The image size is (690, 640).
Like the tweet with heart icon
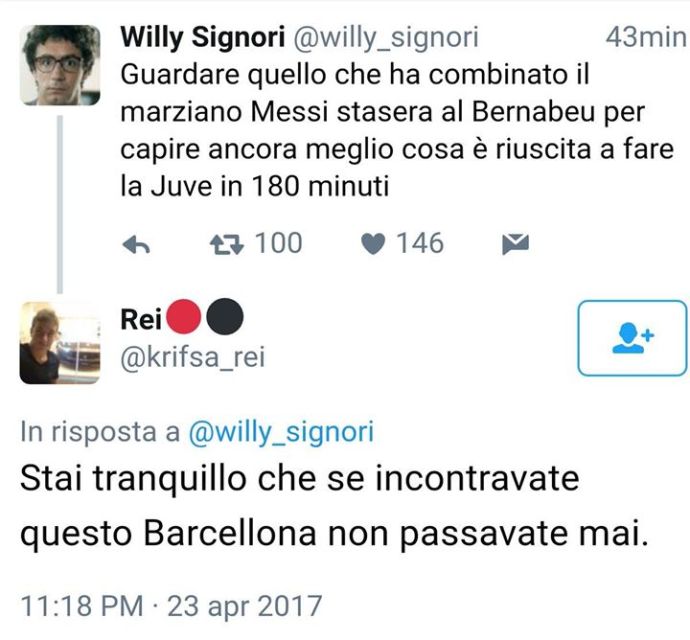(373, 245)
